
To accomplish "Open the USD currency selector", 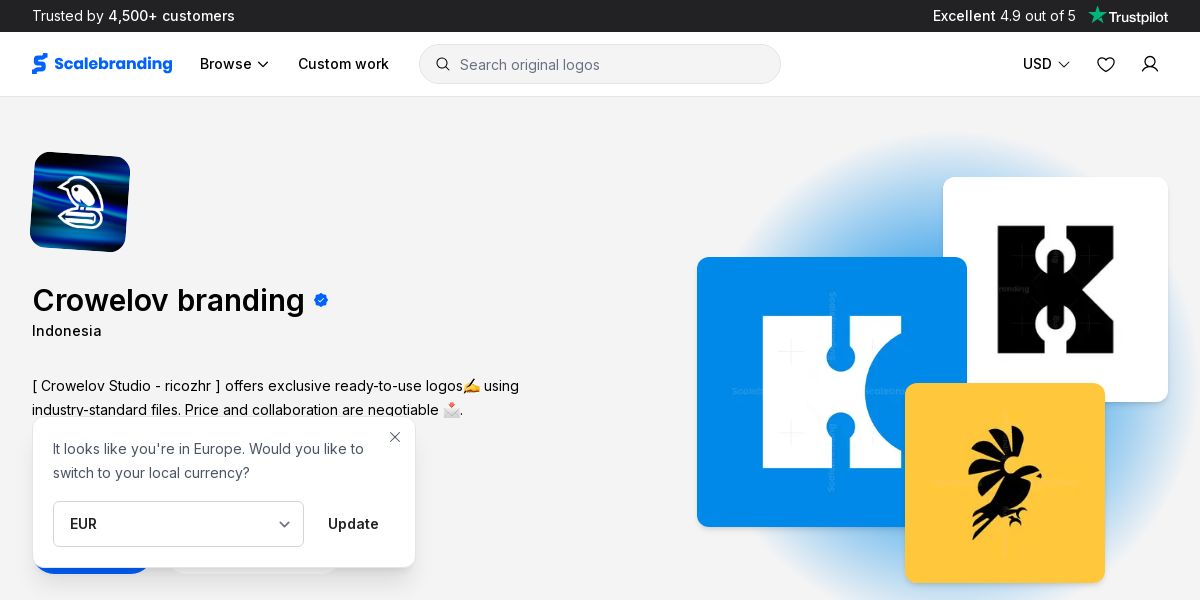I will click(x=1046, y=64).
